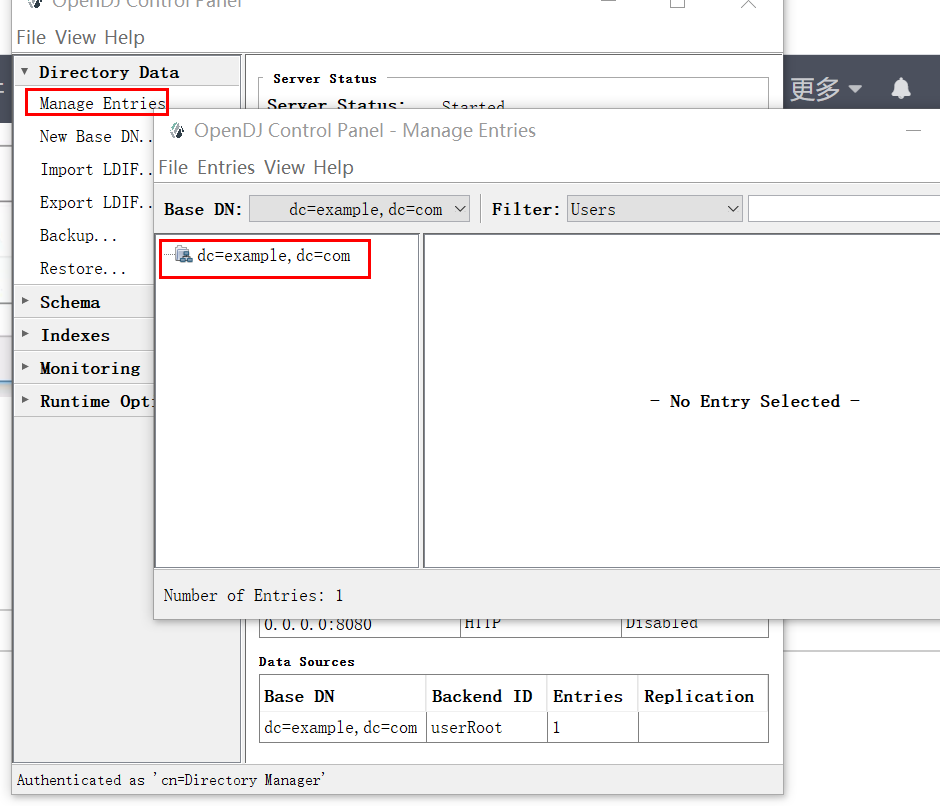Select the dc=example,dc=com tree entry
The image size is (940, 806).
pyautogui.click(x=273, y=256)
